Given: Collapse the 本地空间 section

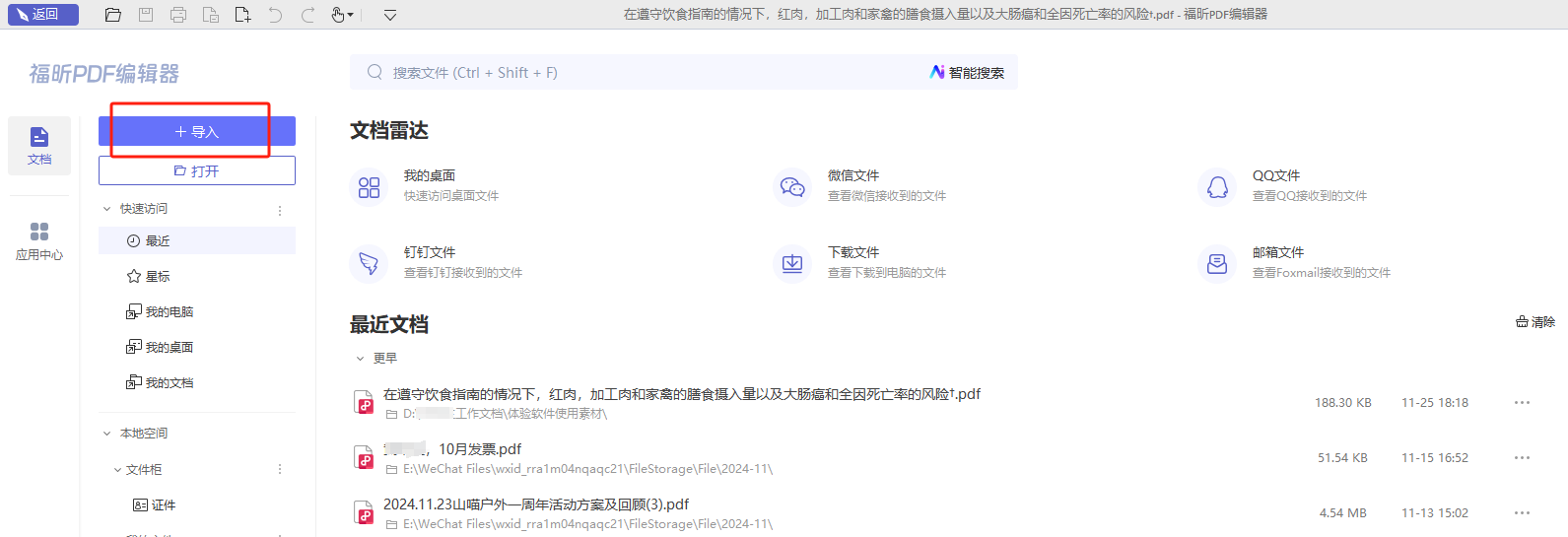Looking at the screenshot, I should (x=107, y=434).
